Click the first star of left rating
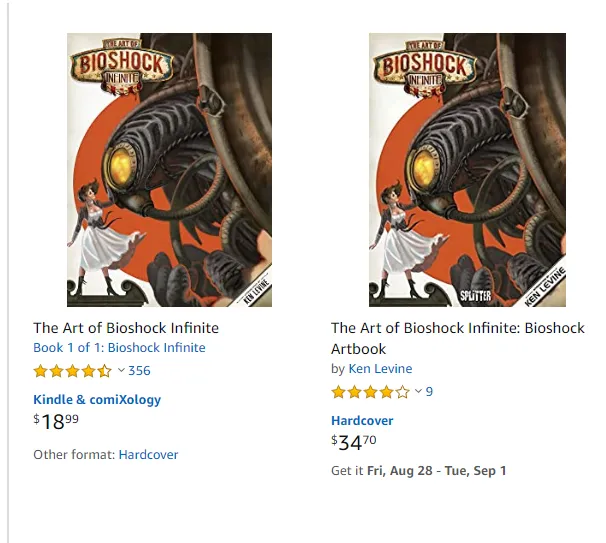 (x=40, y=371)
